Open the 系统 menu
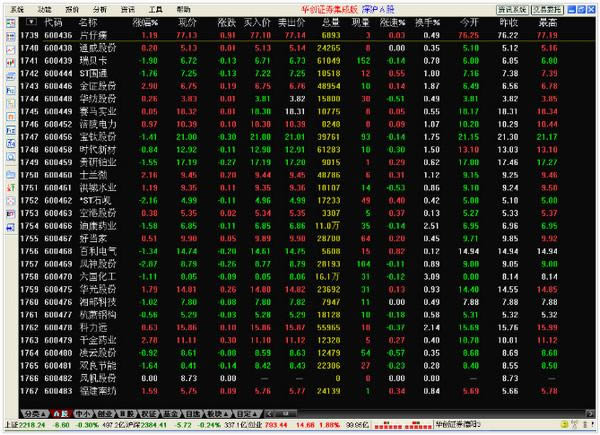Viewport: 600px width, 435px height. click(x=16, y=6)
